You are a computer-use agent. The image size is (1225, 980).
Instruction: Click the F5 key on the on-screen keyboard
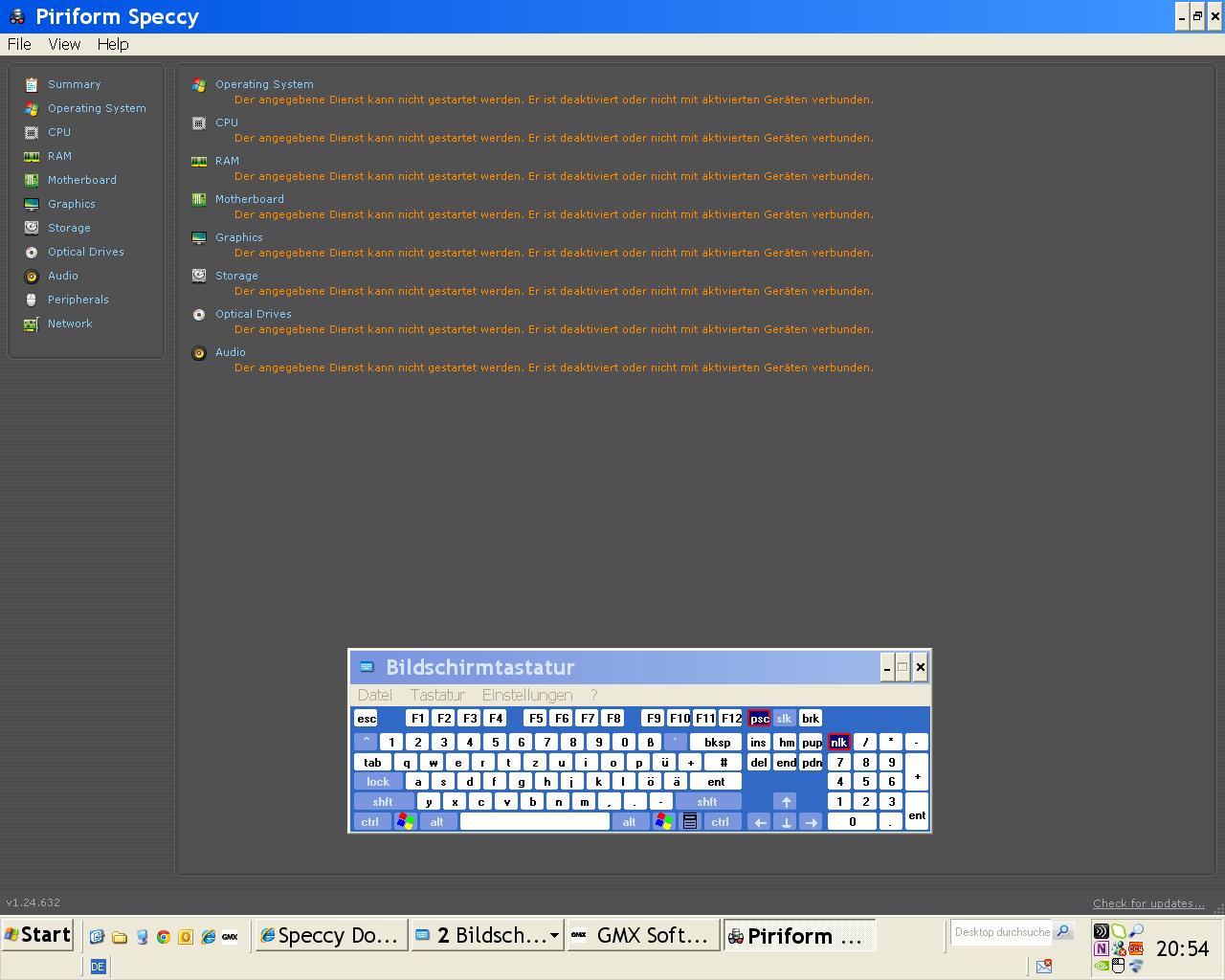coord(536,719)
